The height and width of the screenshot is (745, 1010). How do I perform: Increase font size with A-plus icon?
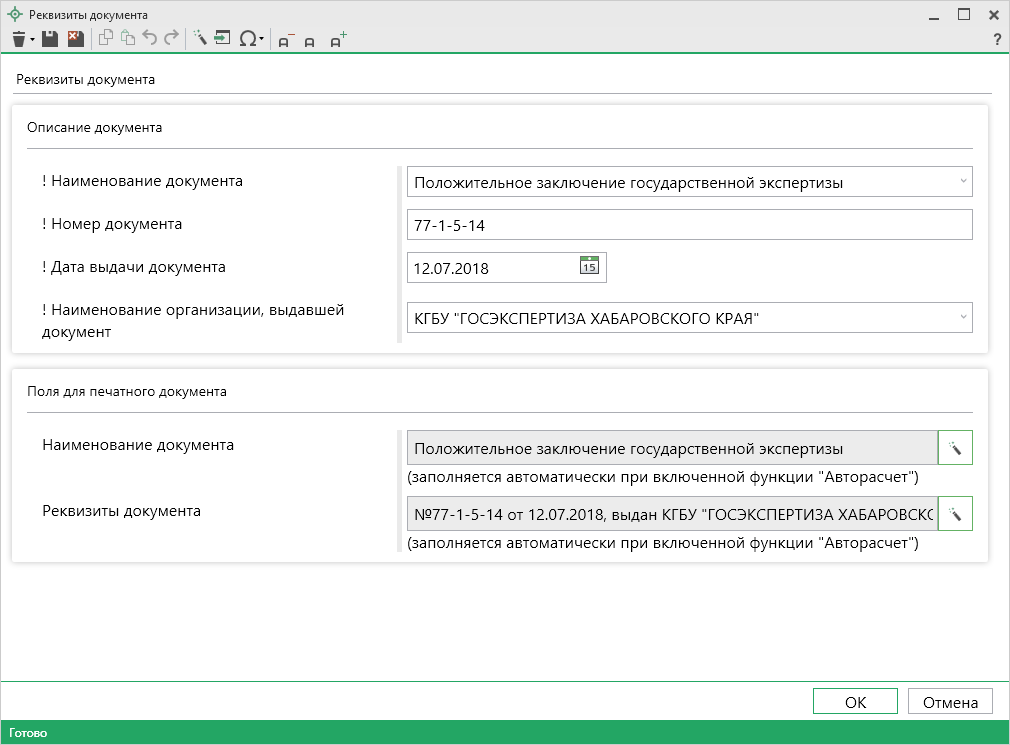tap(338, 40)
